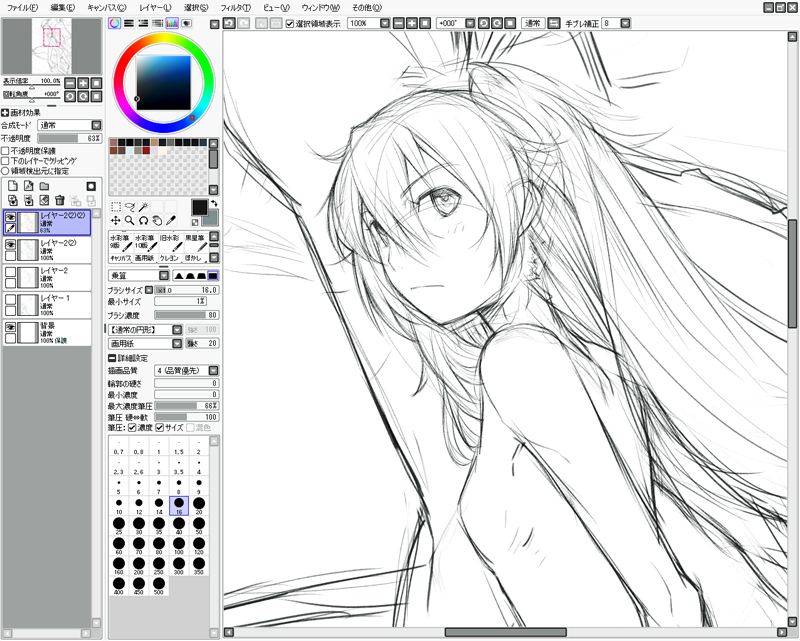Click the new layer icon

[x=12, y=186]
